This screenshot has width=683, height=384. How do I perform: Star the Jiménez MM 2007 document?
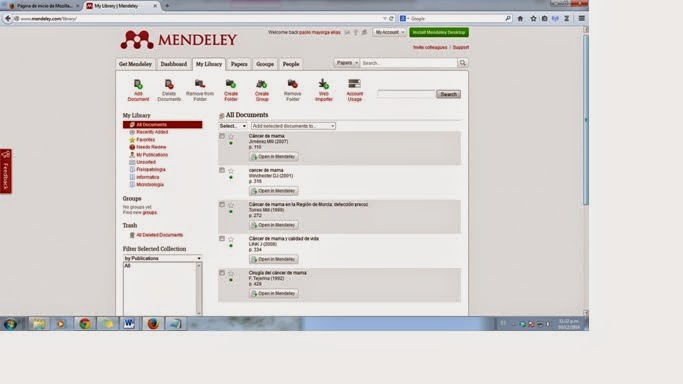[x=231, y=137]
